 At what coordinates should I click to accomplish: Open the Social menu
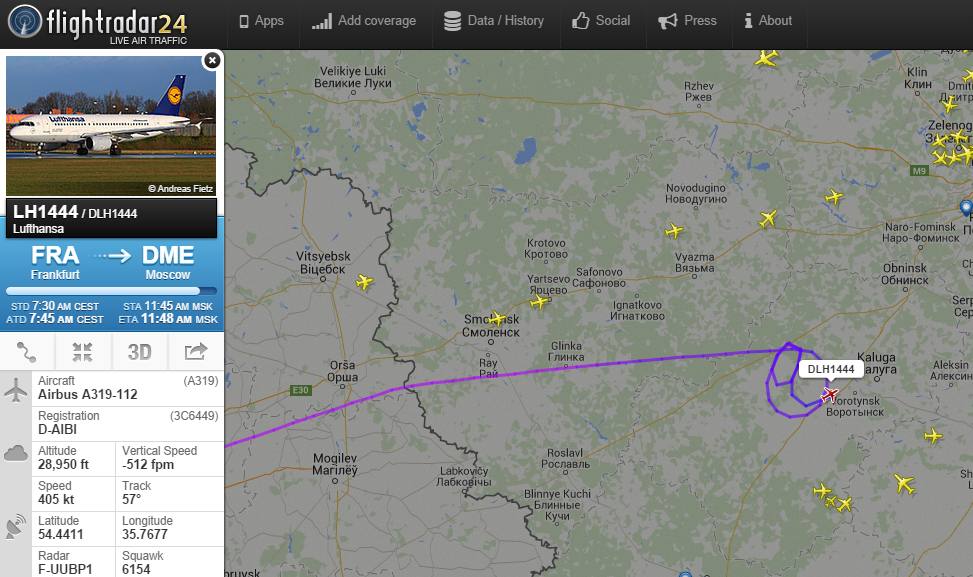pyautogui.click(x=601, y=21)
